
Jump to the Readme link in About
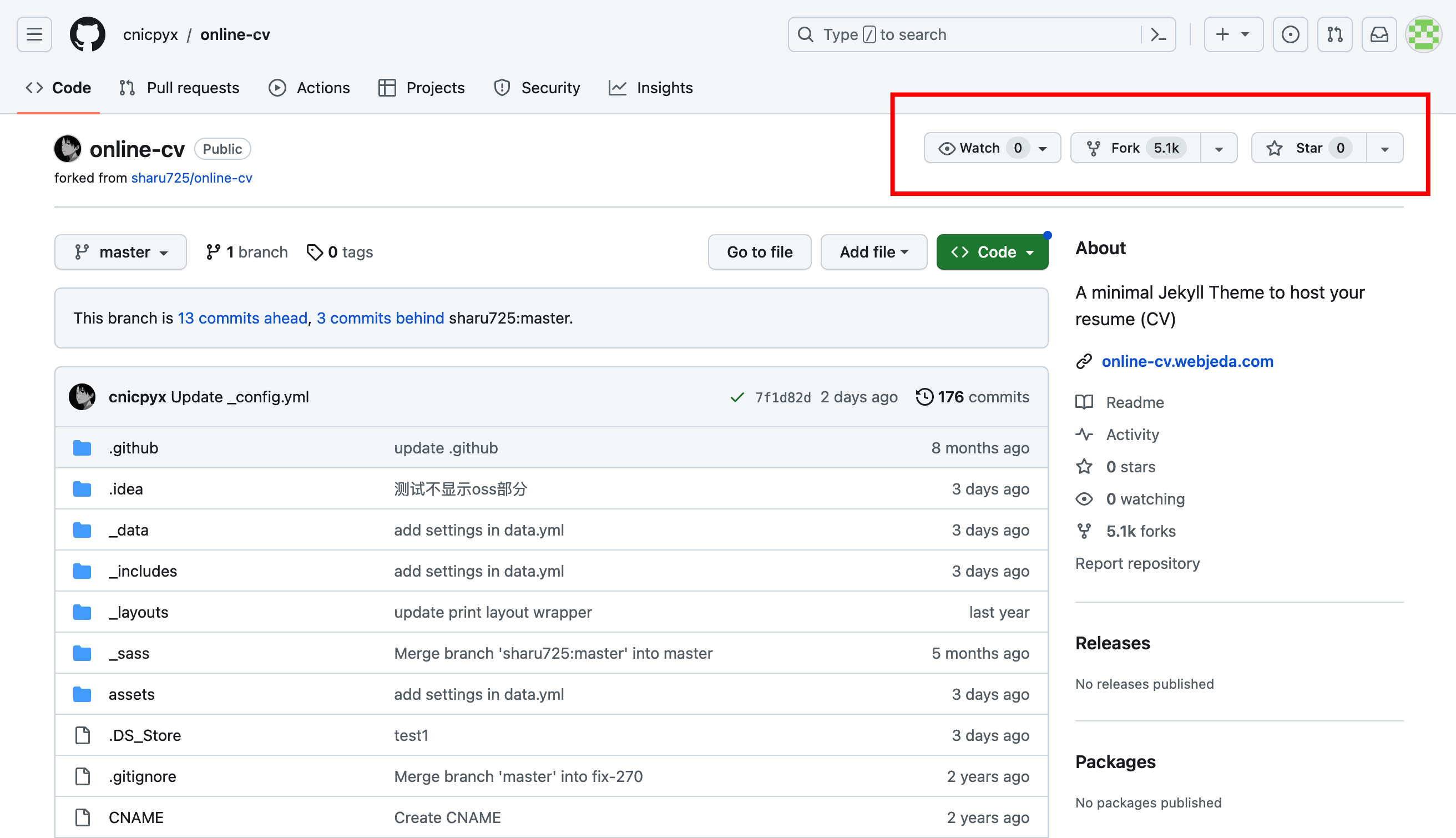[1120, 402]
